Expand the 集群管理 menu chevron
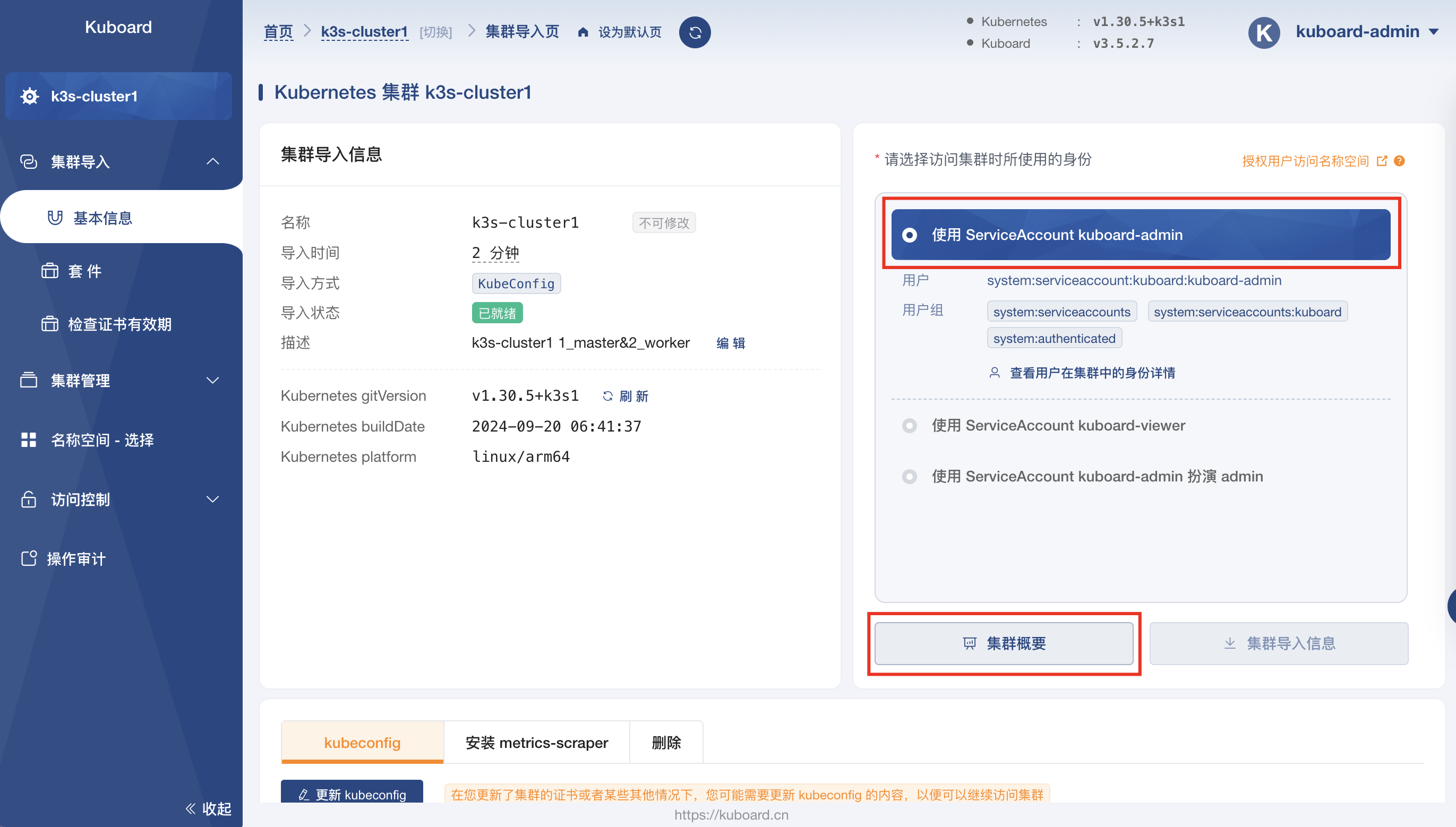The height and width of the screenshot is (827, 1456). (x=213, y=380)
